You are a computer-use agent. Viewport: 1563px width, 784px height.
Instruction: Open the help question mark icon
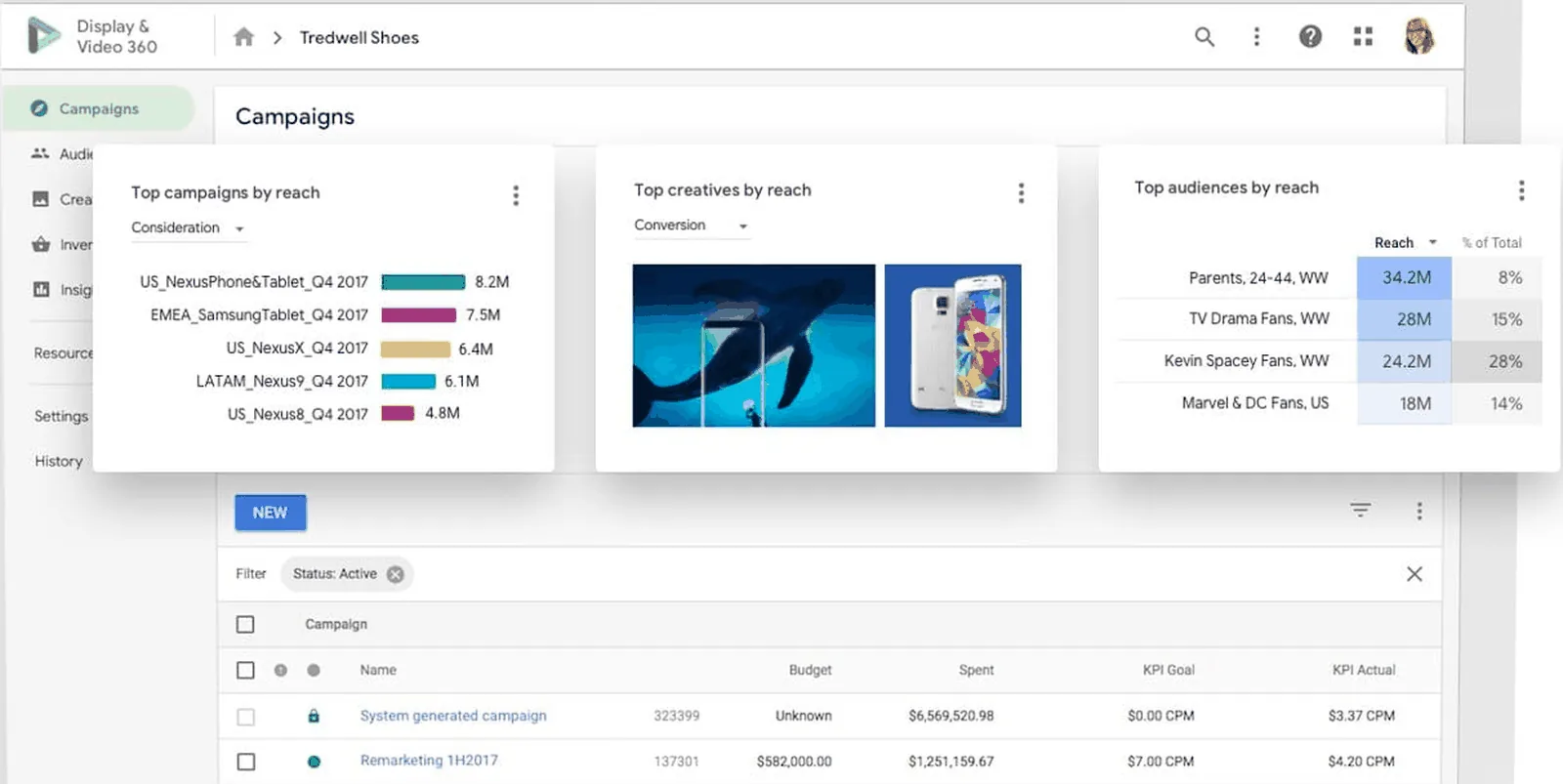click(x=1310, y=37)
